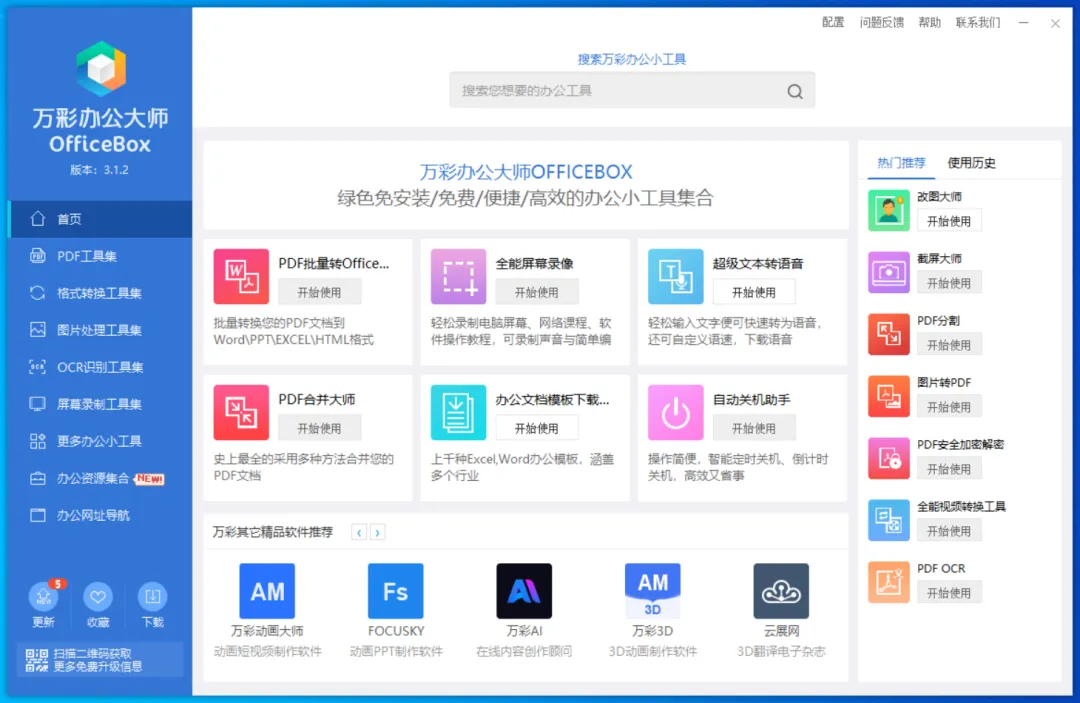1080x703 pixels.
Task: Open 配置 settings link
Action: pos(833,22)
